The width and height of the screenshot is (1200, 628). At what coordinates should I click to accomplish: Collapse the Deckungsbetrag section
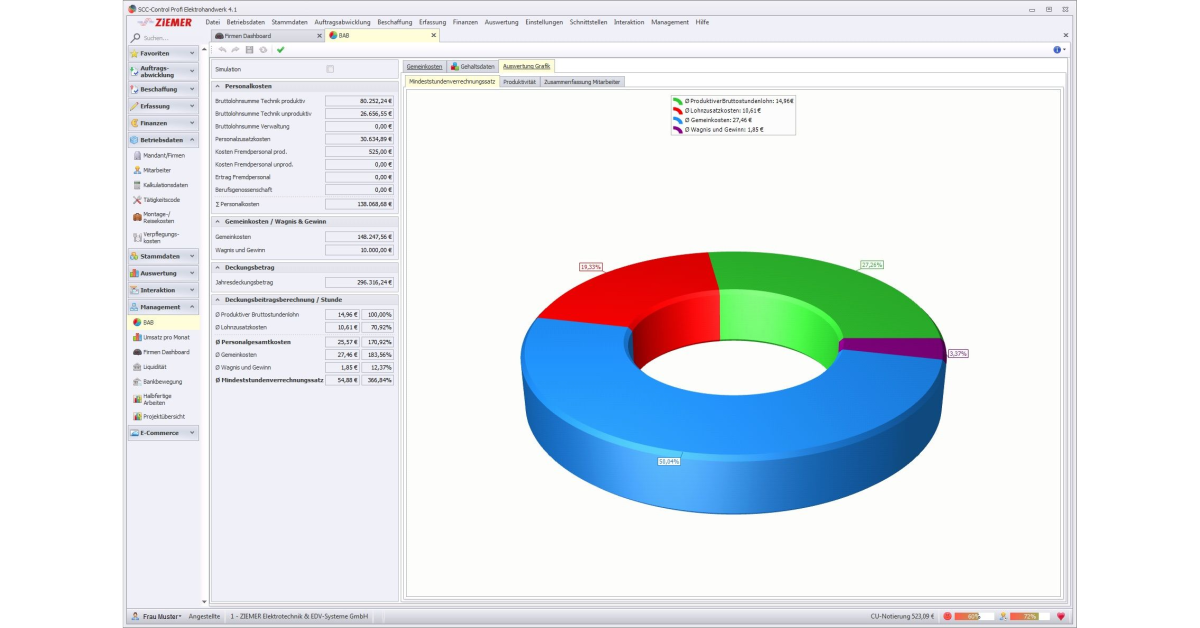coord(217,267)
